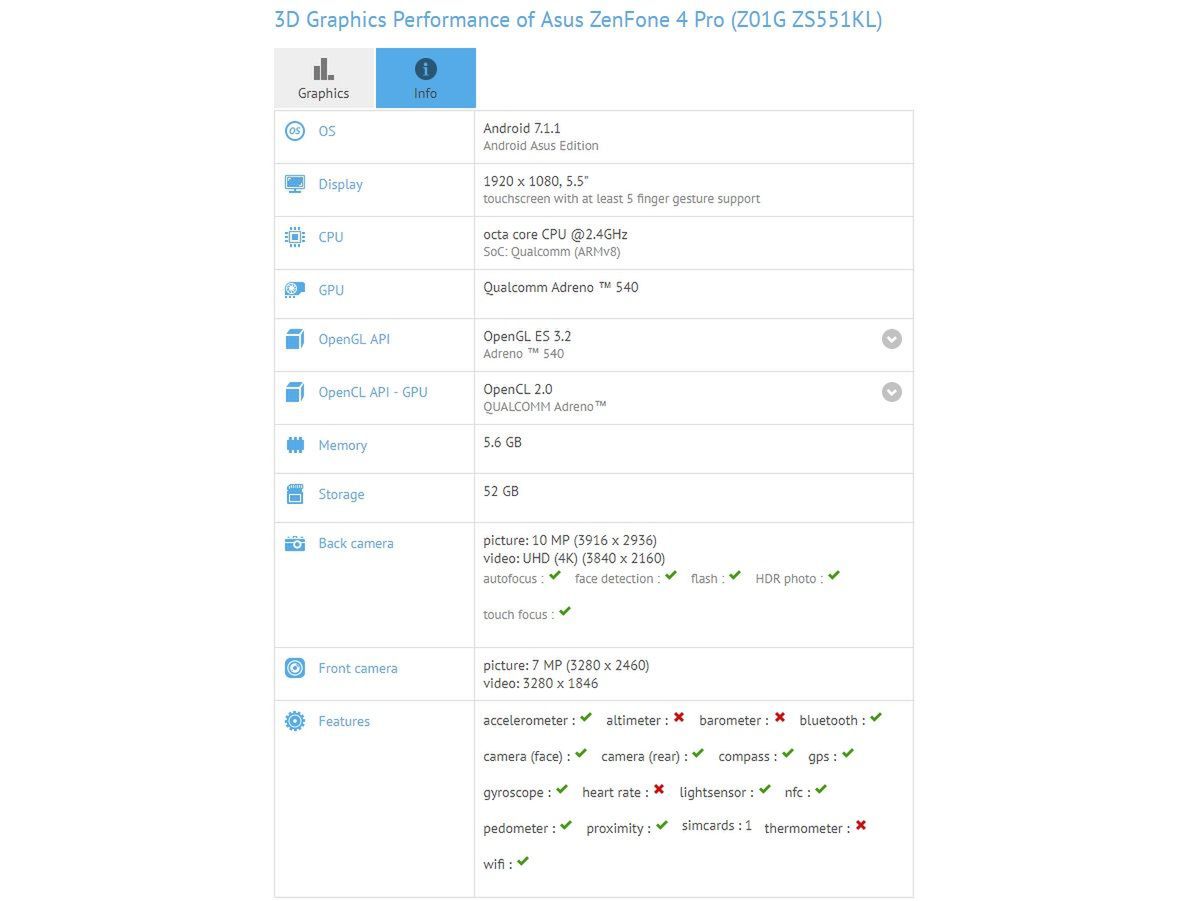Click the 1920 x 1080, 5.5" value
The height and width of the screenshot is (901, 1181).
(536, 181)
